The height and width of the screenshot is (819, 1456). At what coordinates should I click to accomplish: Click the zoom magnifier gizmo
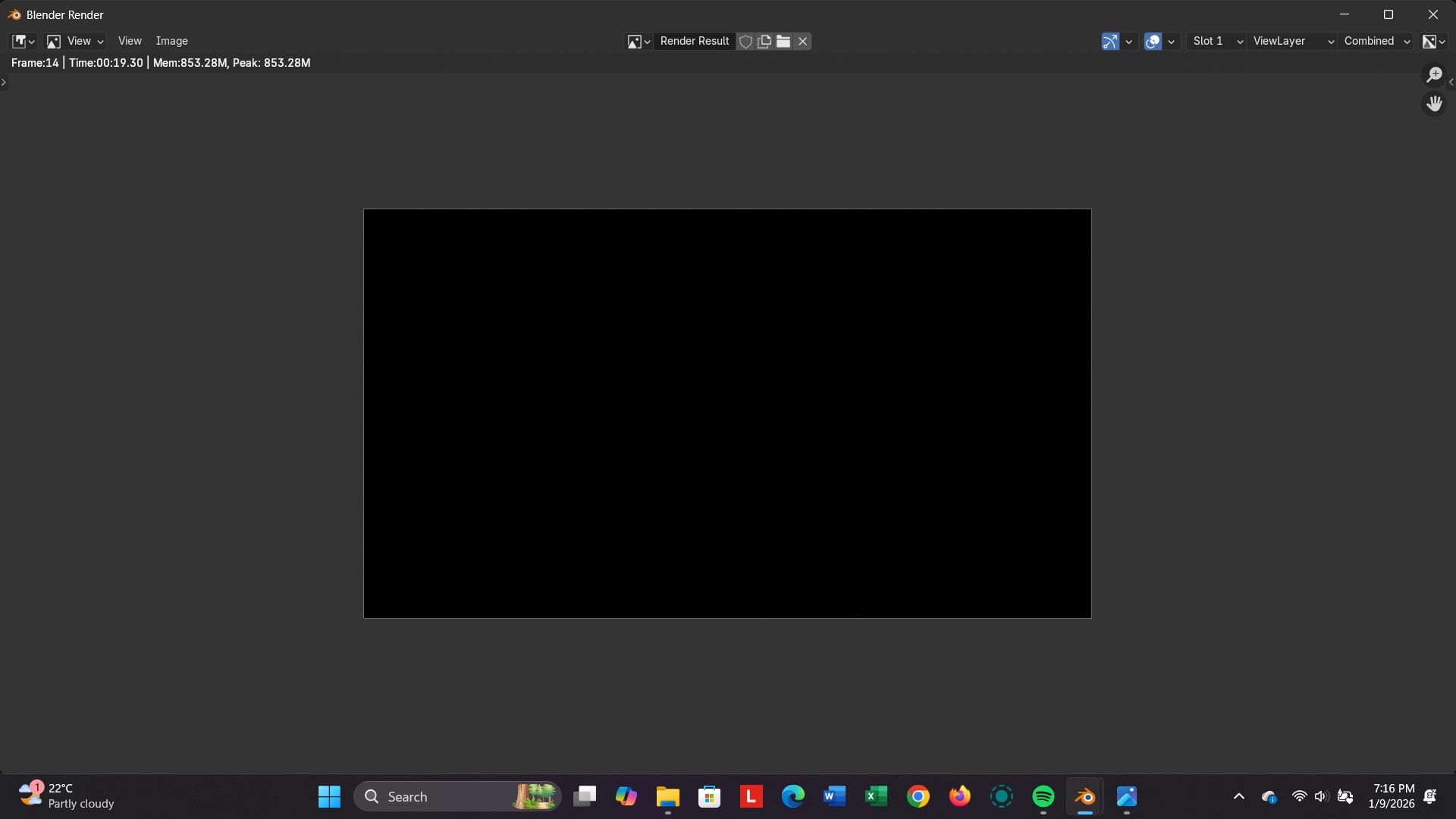coord(1434,74)
